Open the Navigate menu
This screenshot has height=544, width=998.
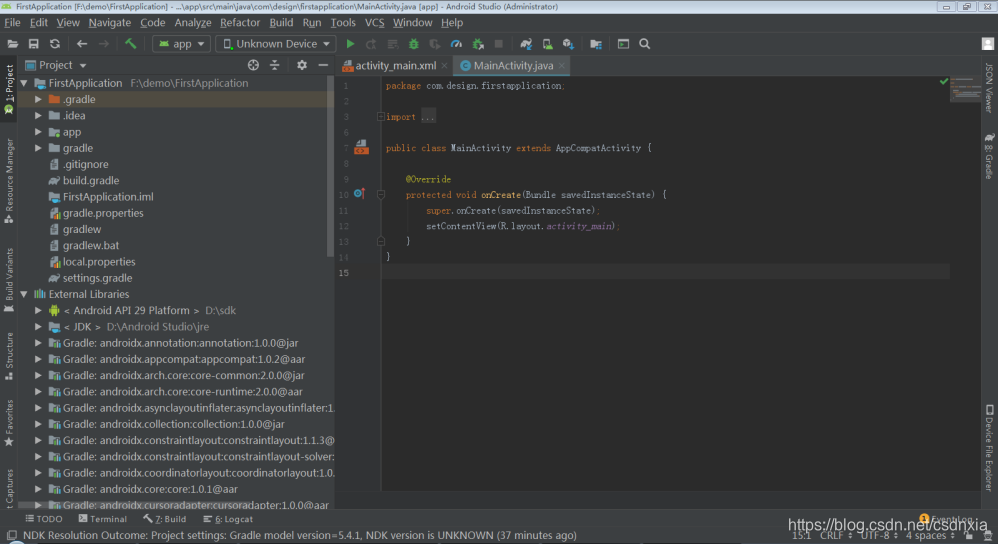[109, 22]
